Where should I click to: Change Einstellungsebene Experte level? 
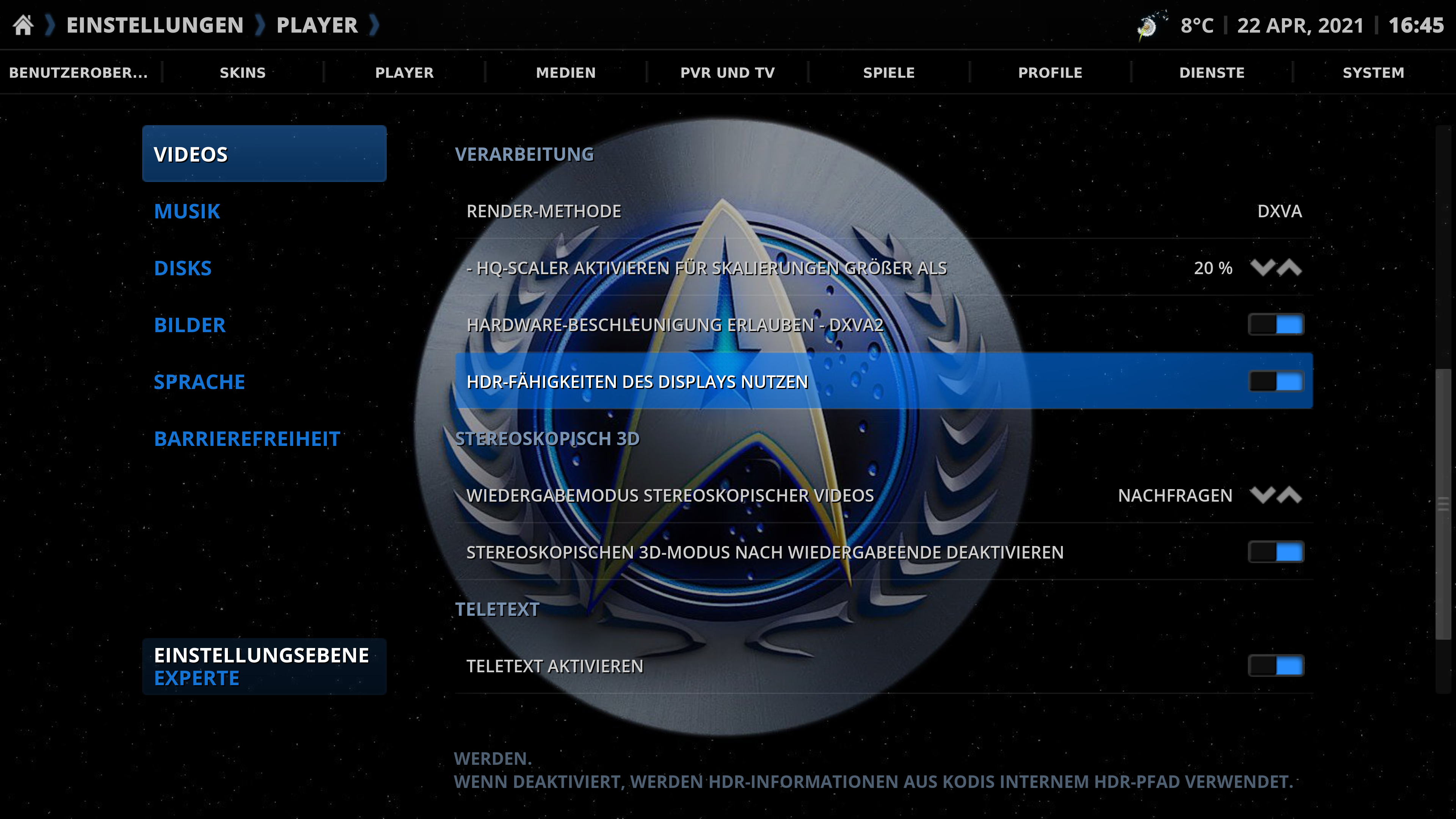264,667
